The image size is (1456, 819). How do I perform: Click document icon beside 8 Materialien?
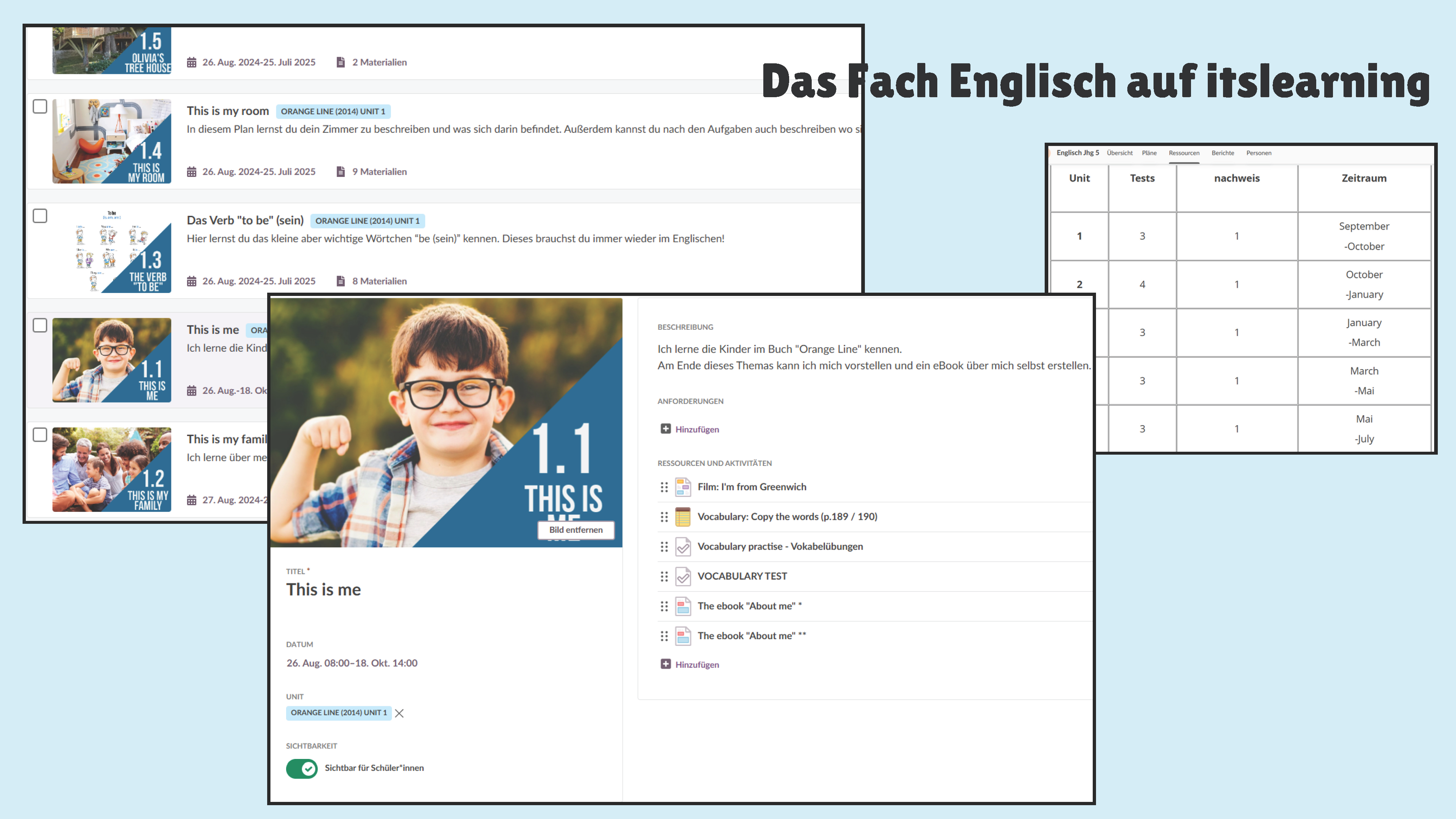pos(340,281)
